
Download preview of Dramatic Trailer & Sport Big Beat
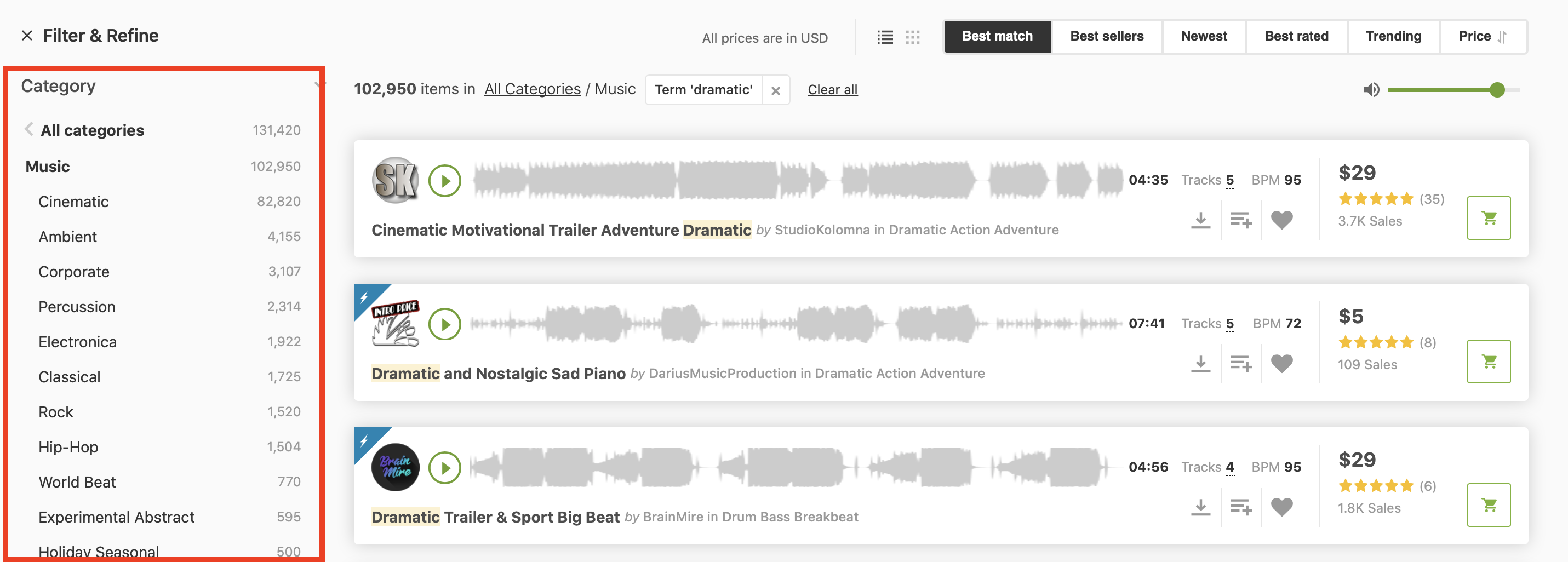pyautogui.click(x=1200, y=507)
